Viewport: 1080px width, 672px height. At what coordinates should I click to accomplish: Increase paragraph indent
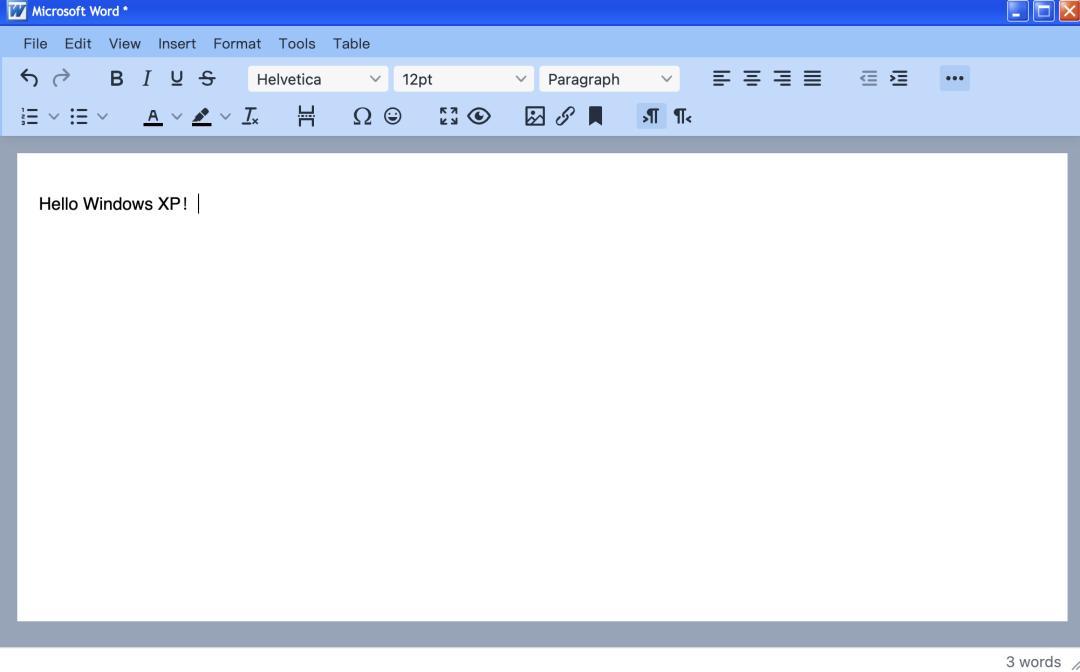pos(899,78)
